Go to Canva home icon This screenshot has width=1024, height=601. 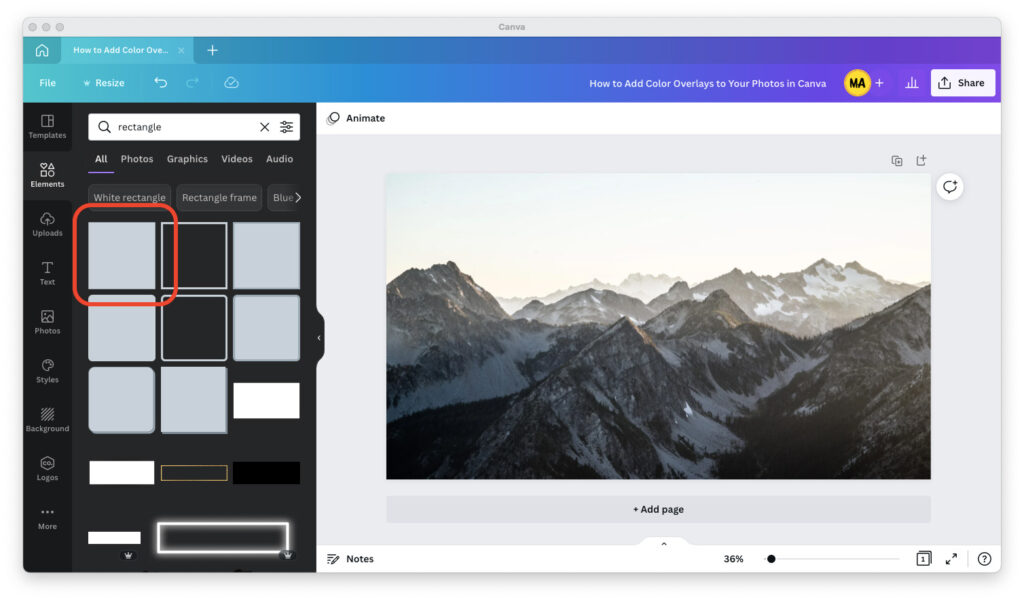coord(42,50)
